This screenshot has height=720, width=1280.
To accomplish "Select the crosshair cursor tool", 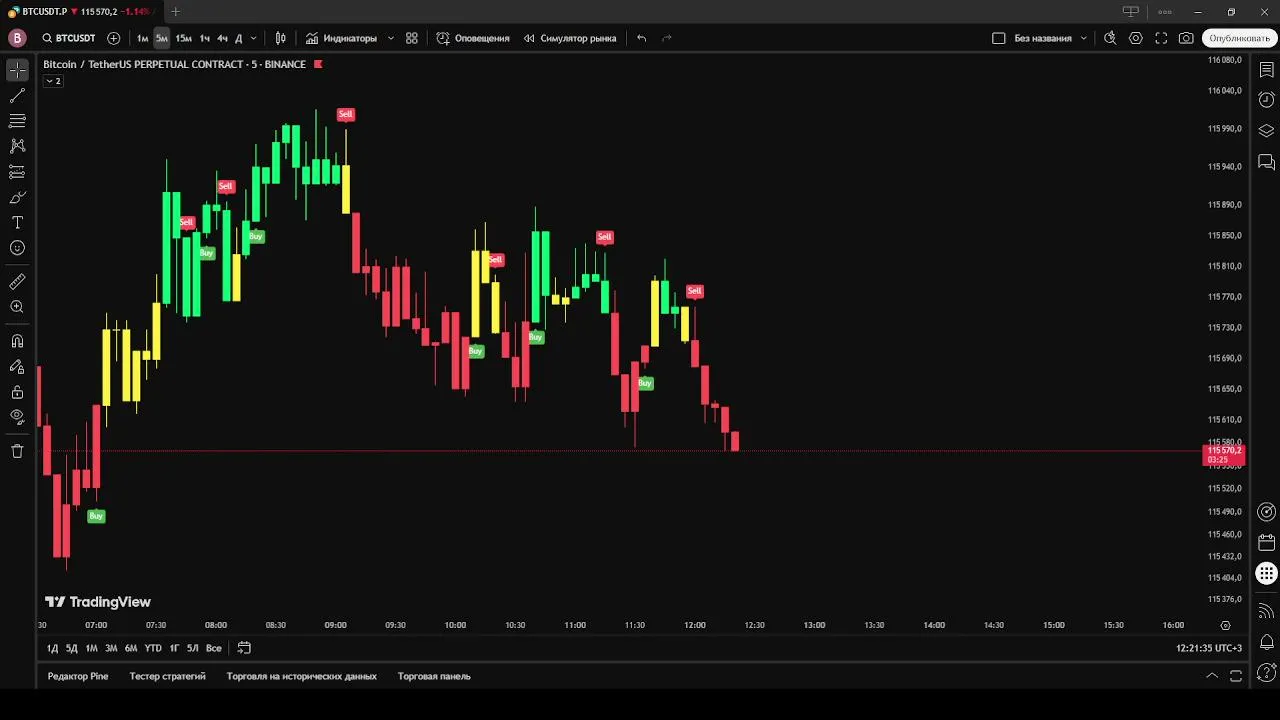I will 17,70.
